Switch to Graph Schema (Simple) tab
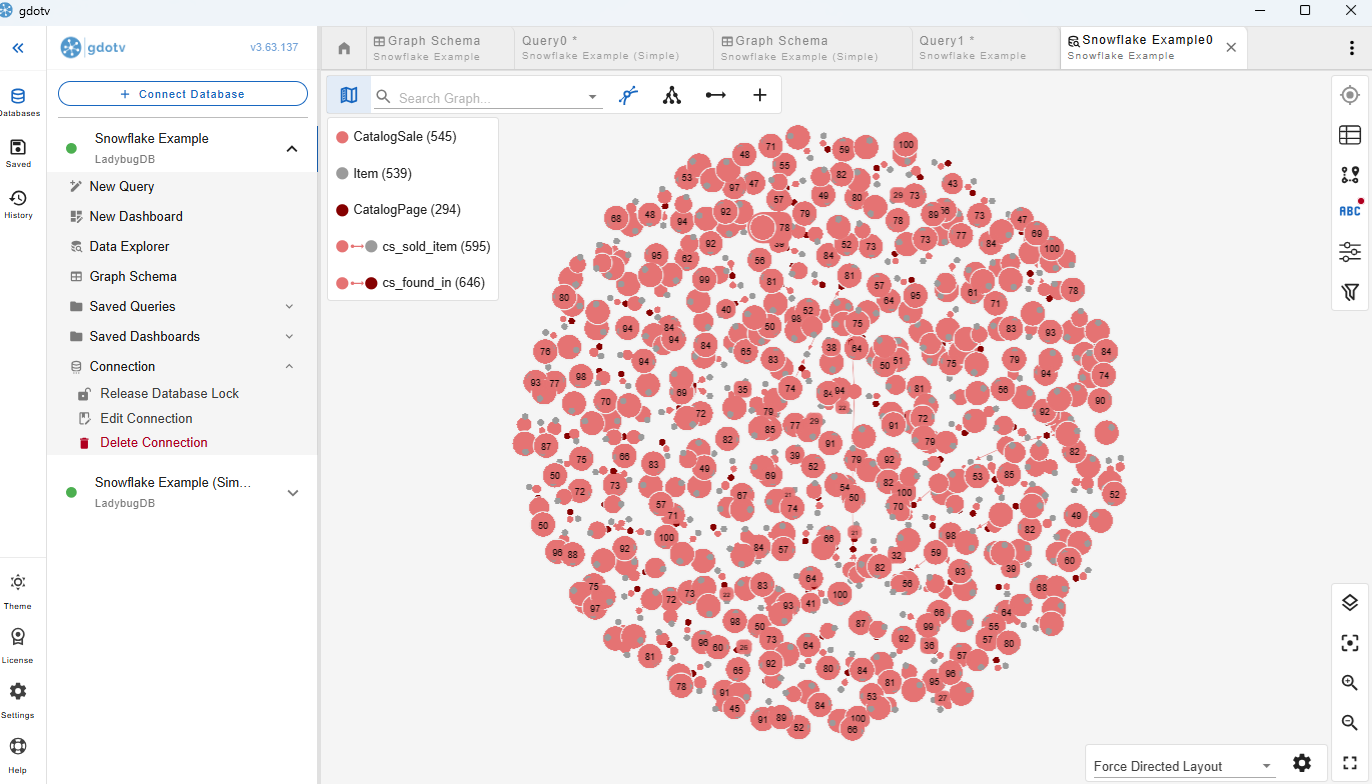This screenshot has height=784, width=1372. point(813,48)
